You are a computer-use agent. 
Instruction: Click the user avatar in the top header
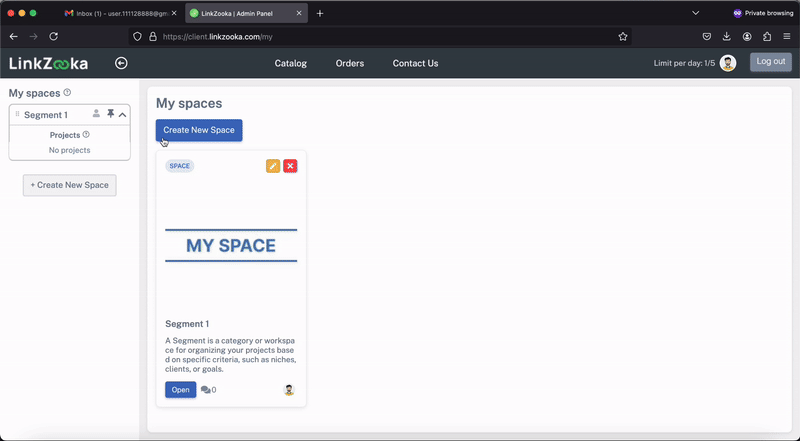(x=728, y=63)
